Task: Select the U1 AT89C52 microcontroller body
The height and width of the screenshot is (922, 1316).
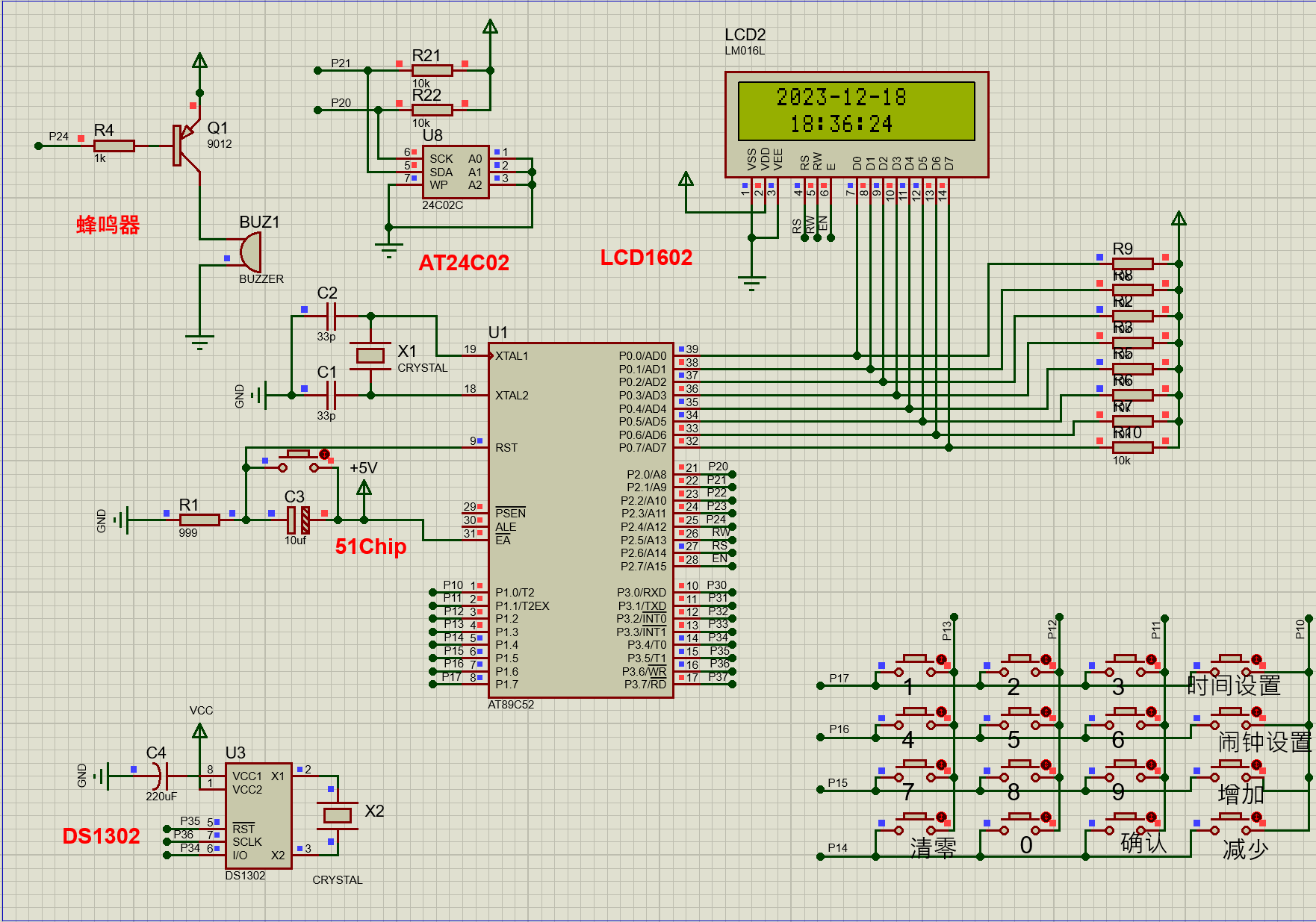Action: [x=580, y=520]
